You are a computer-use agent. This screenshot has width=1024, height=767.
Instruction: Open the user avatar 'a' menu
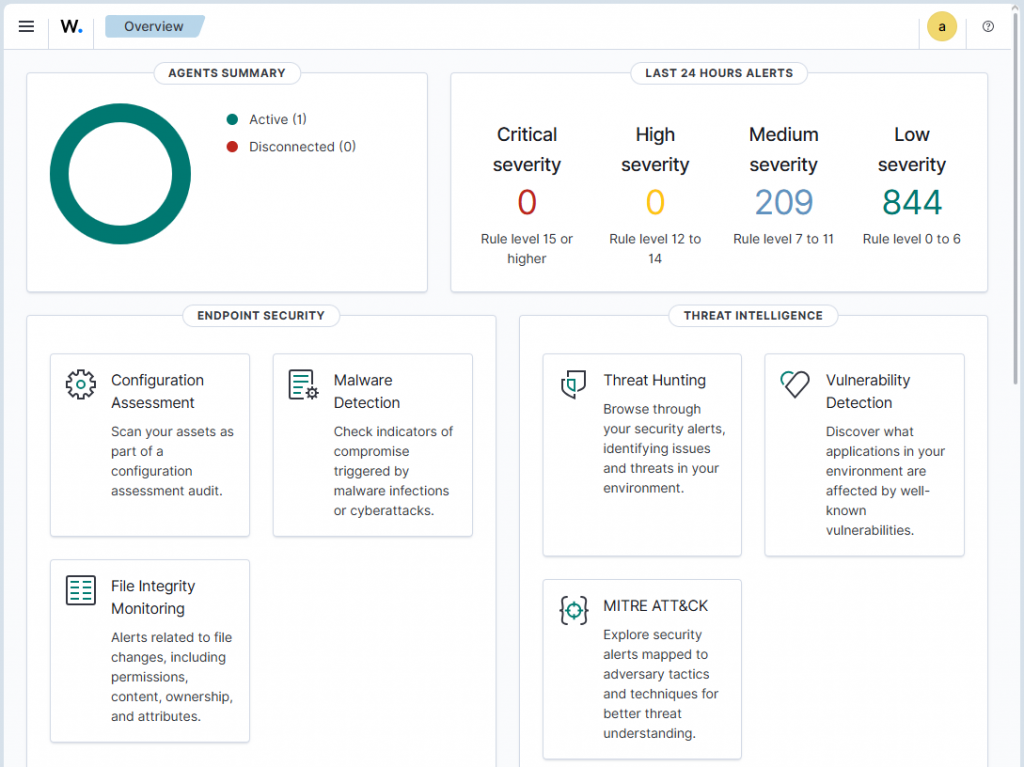pyautogui.click(x=942, y=27)
